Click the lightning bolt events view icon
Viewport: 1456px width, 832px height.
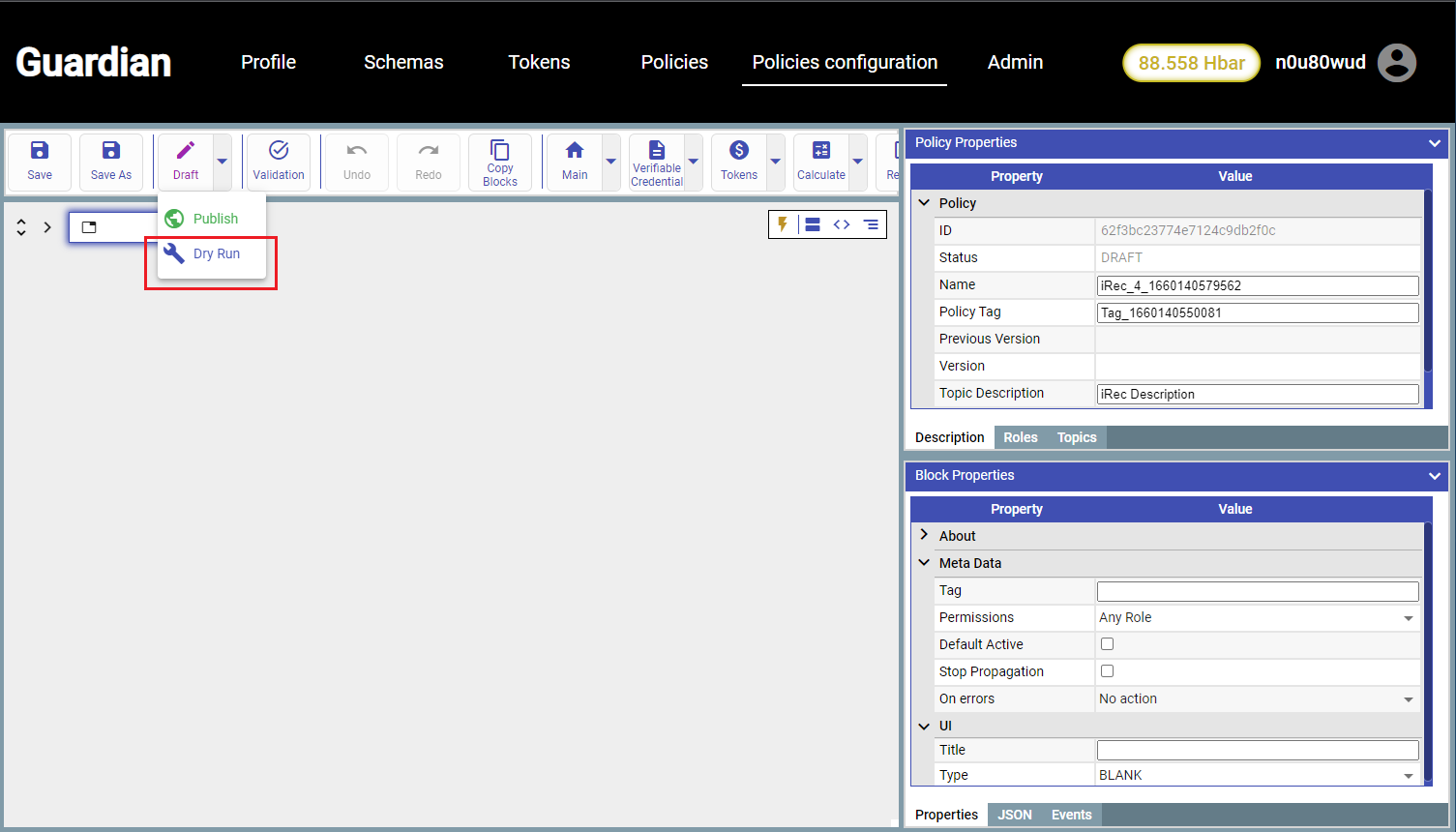coord(783,224)
